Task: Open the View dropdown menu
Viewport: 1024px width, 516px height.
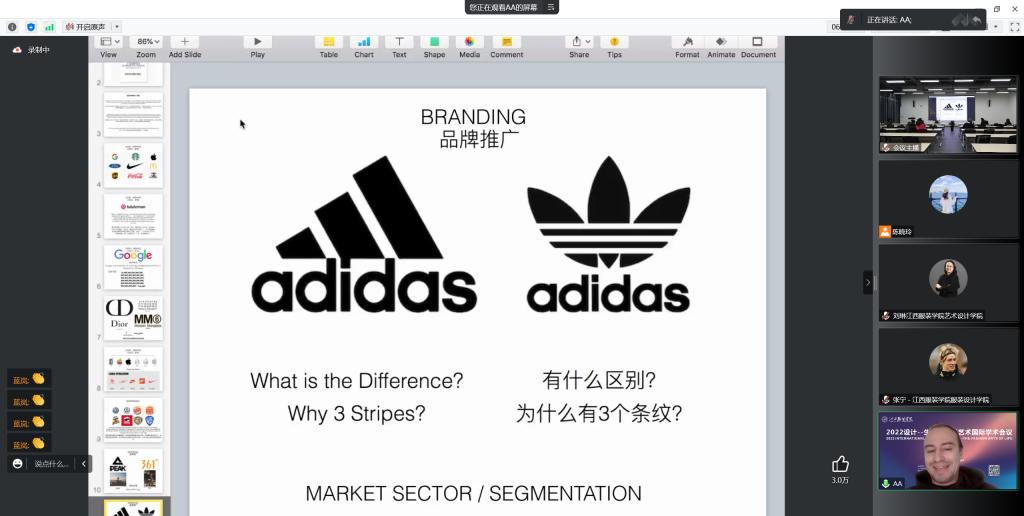Action: click(108, 42)
